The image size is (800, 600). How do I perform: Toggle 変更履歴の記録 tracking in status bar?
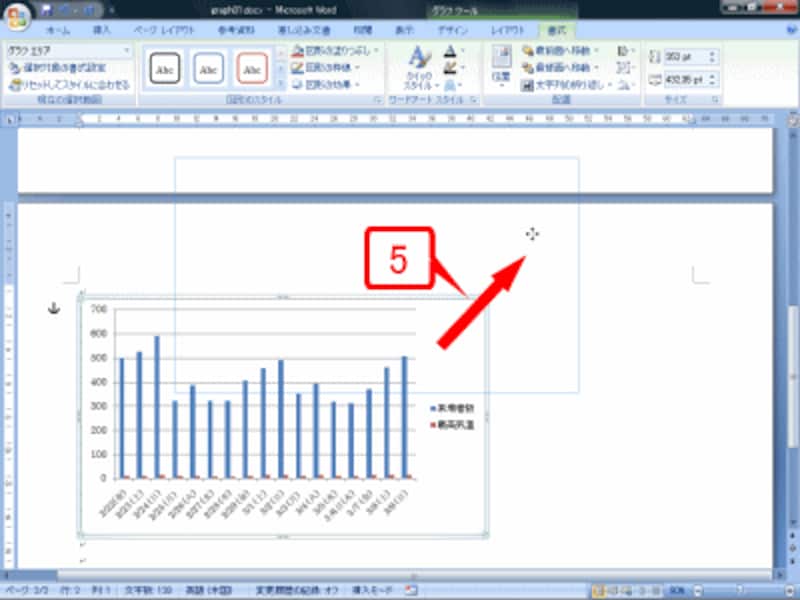click(297, 590)
